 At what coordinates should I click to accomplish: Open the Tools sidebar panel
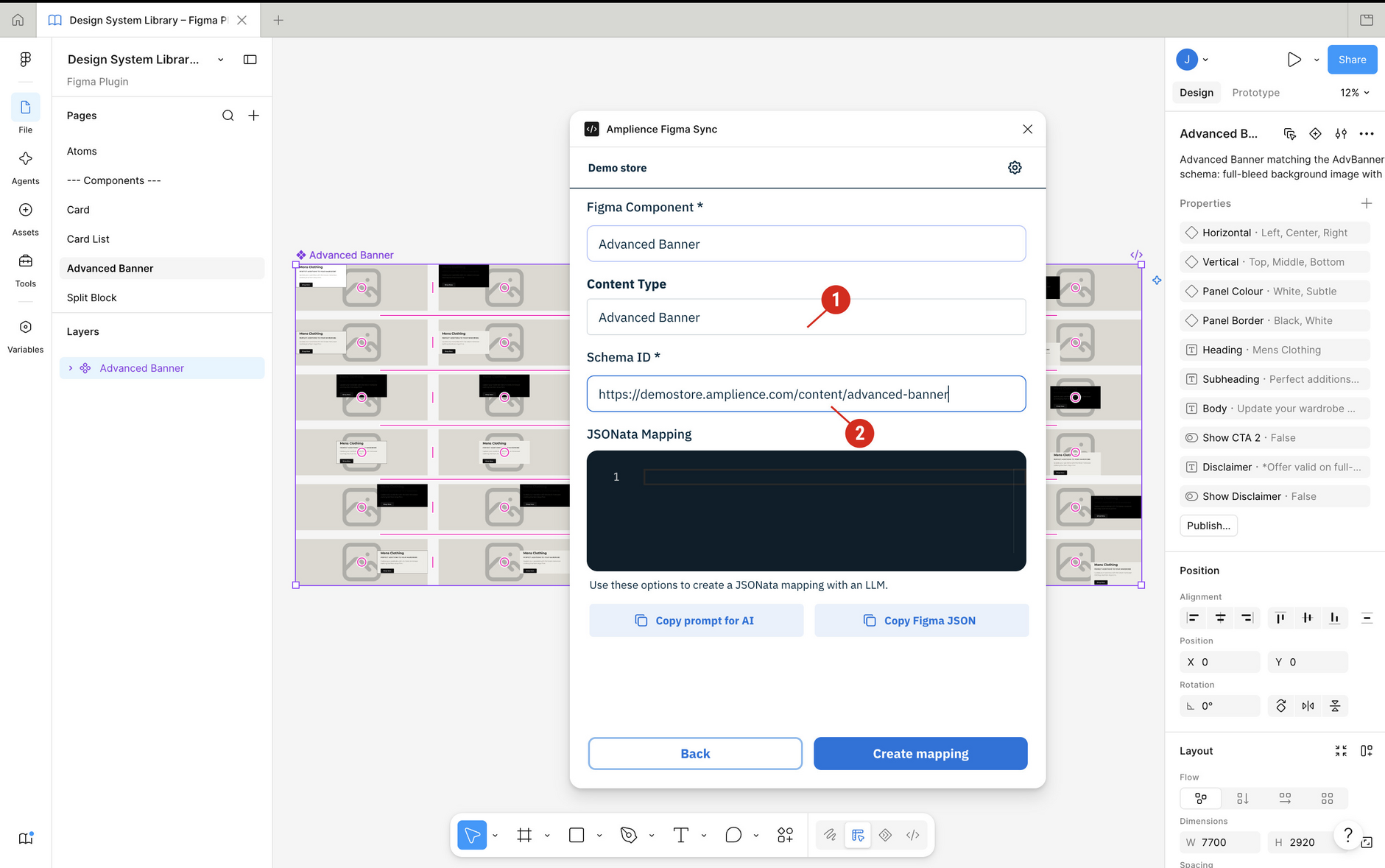click(25, 270)
